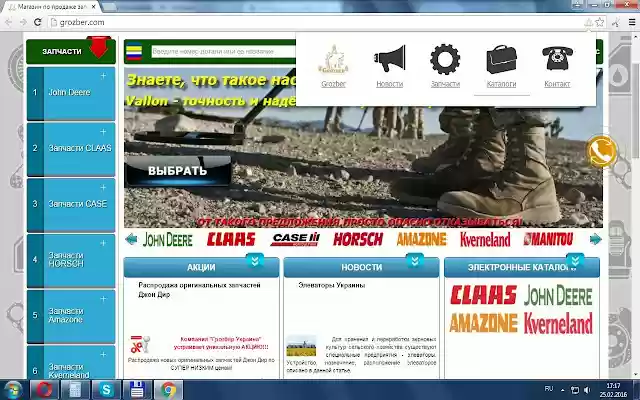Open the elevator news thumbnail image

click(x=301, y=346)
